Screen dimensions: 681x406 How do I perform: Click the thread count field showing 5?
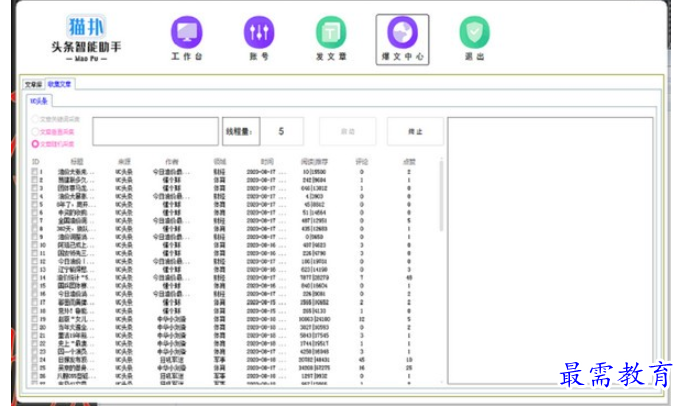point(281,131)
